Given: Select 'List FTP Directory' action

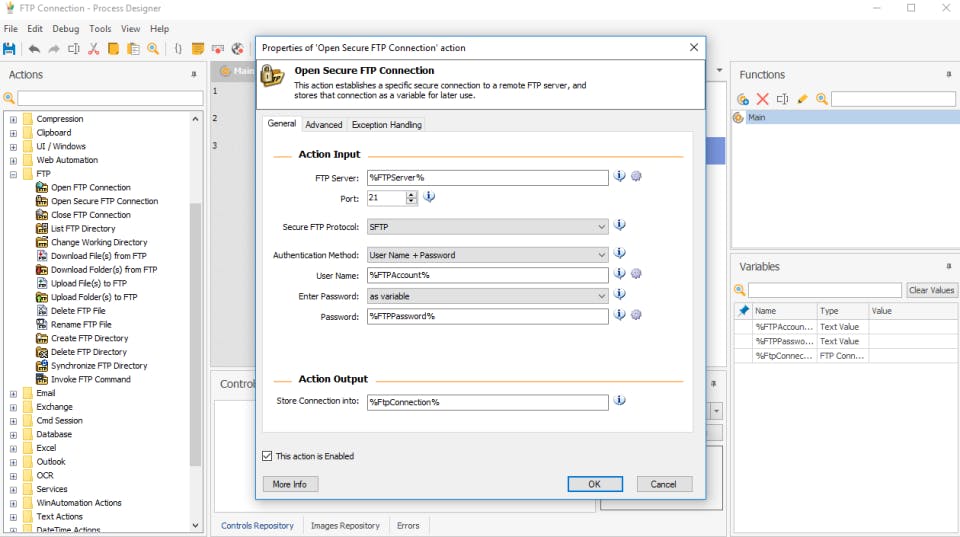Looking at the screenshot, I should 83,228.
